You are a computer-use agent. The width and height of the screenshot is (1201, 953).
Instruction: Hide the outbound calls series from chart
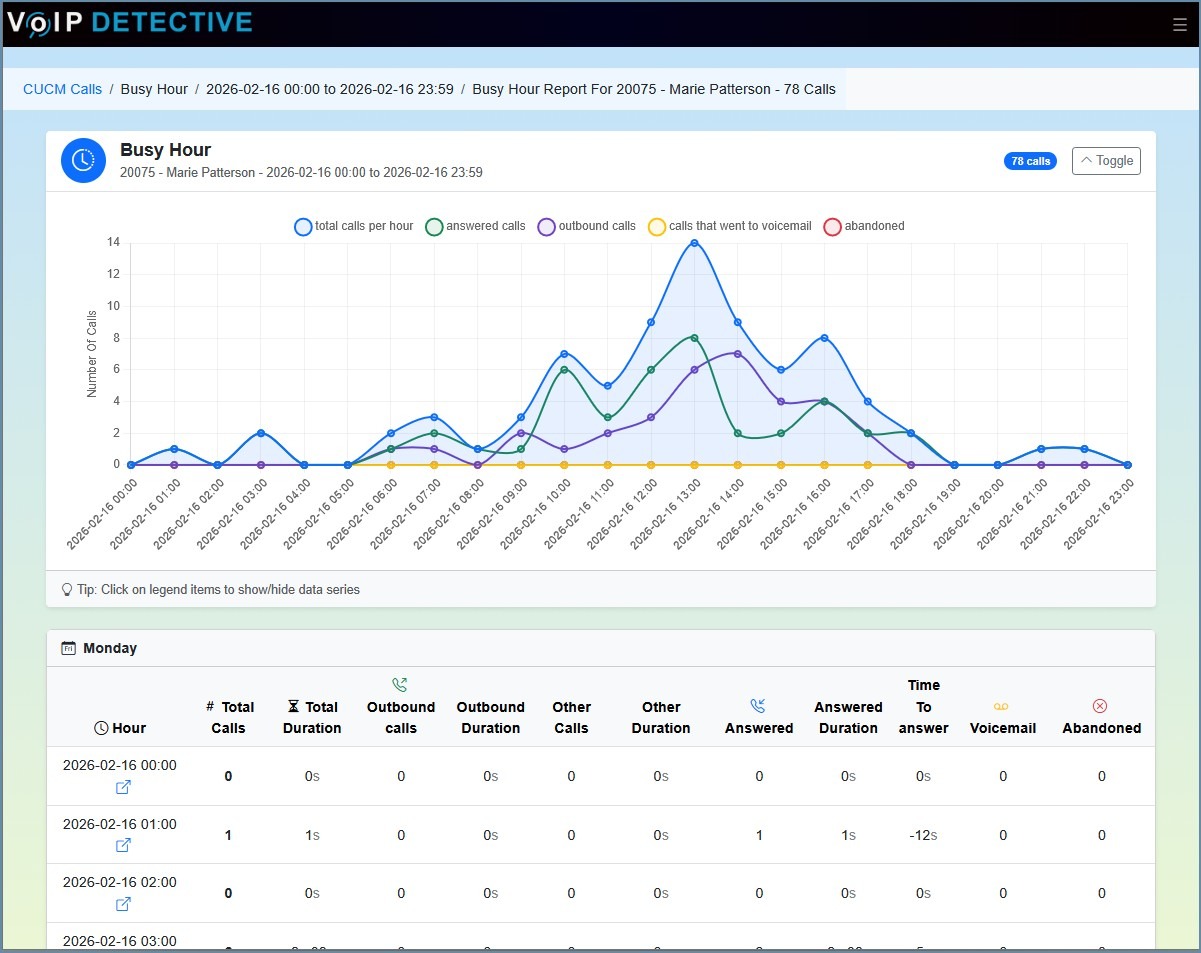(597, 226)
